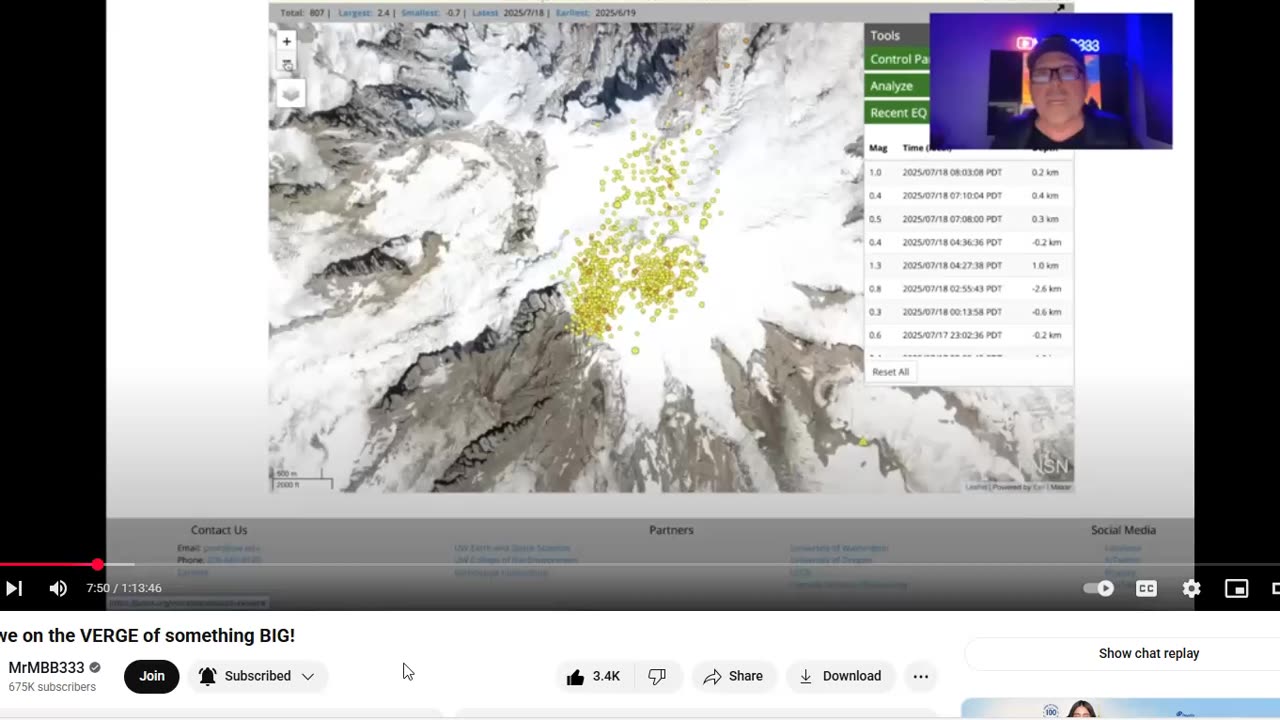The height and width of the screenshot is (720, 1280).
Task: Toggle the autoplay switch in the player
Action: pyautogui.click(x=1099, y=588)
